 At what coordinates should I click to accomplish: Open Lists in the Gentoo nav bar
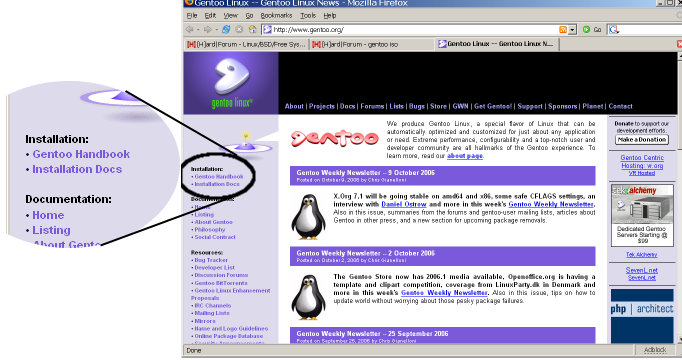coord(397,106)
